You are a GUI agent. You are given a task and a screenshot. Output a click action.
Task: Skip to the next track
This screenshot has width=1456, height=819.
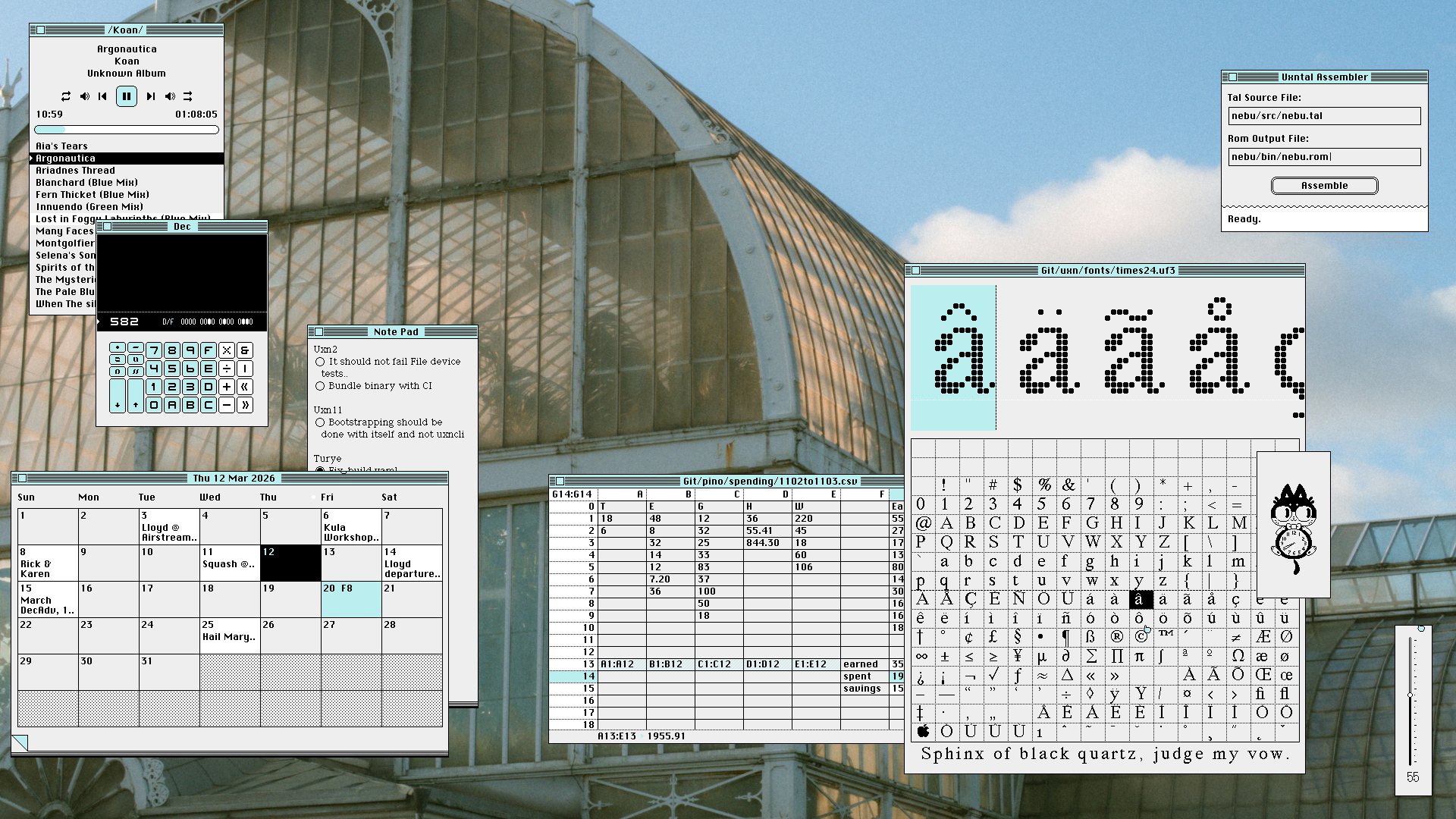tap(150, 96)
